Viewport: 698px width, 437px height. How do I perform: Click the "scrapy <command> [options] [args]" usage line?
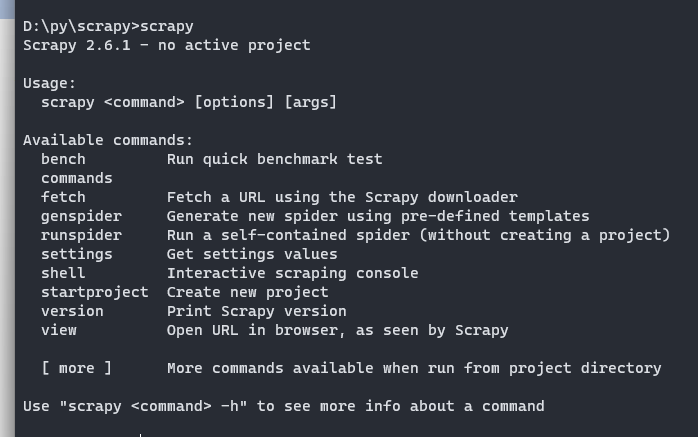(189, 102)
